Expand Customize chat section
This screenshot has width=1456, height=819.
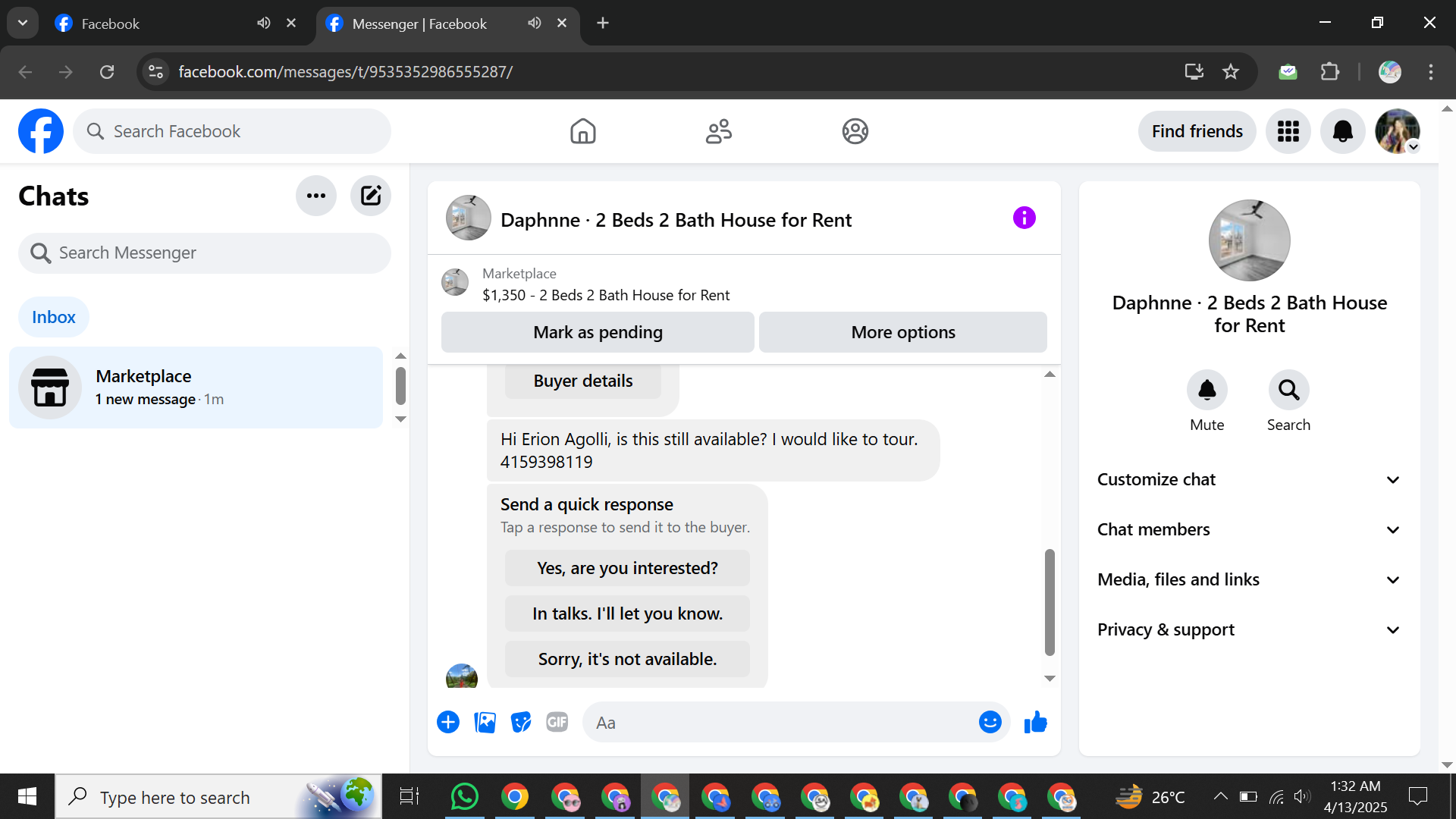tap(1249, 479)
